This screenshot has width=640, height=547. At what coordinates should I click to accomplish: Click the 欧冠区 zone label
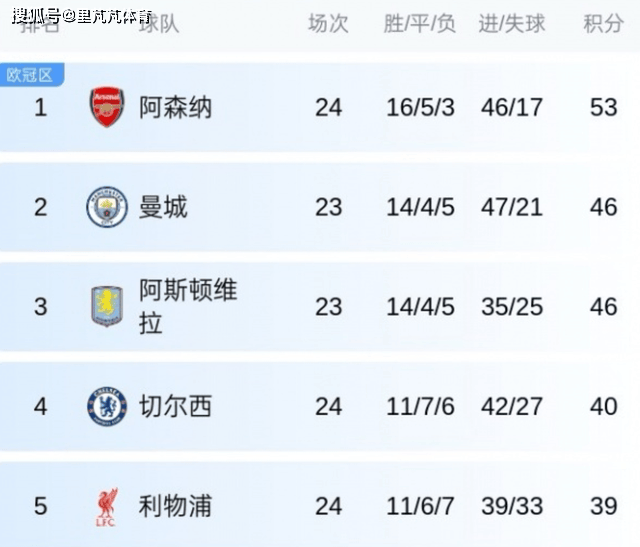[x=31, y=75]
